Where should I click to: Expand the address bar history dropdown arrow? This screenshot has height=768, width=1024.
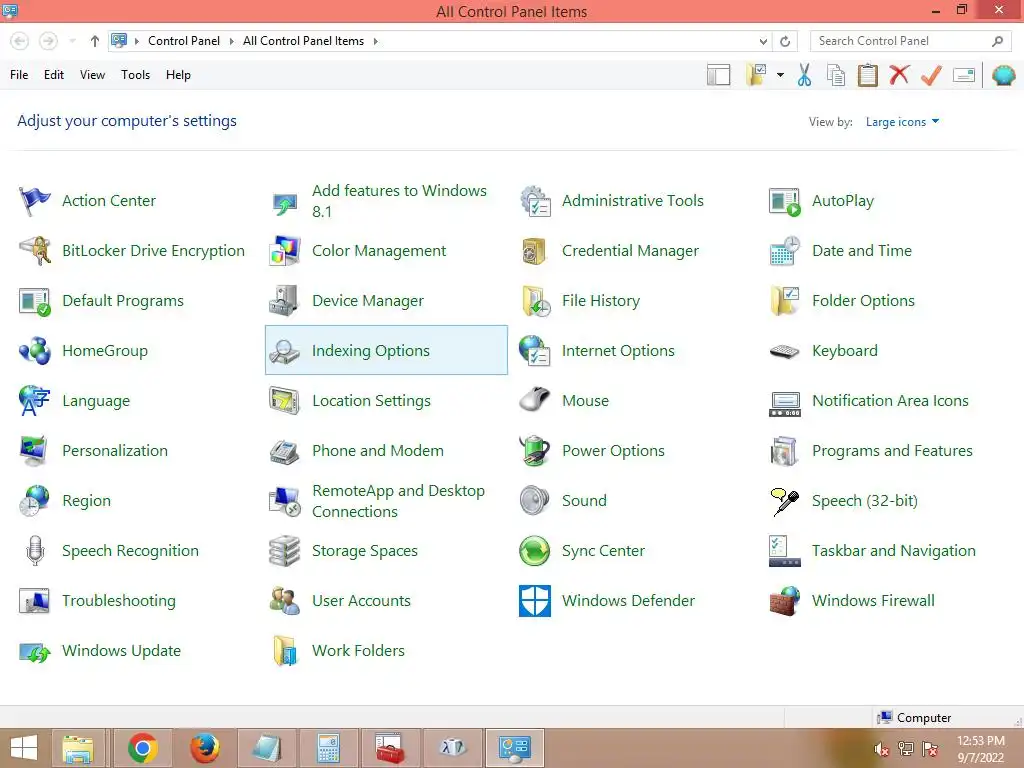[x=763, y=41]
